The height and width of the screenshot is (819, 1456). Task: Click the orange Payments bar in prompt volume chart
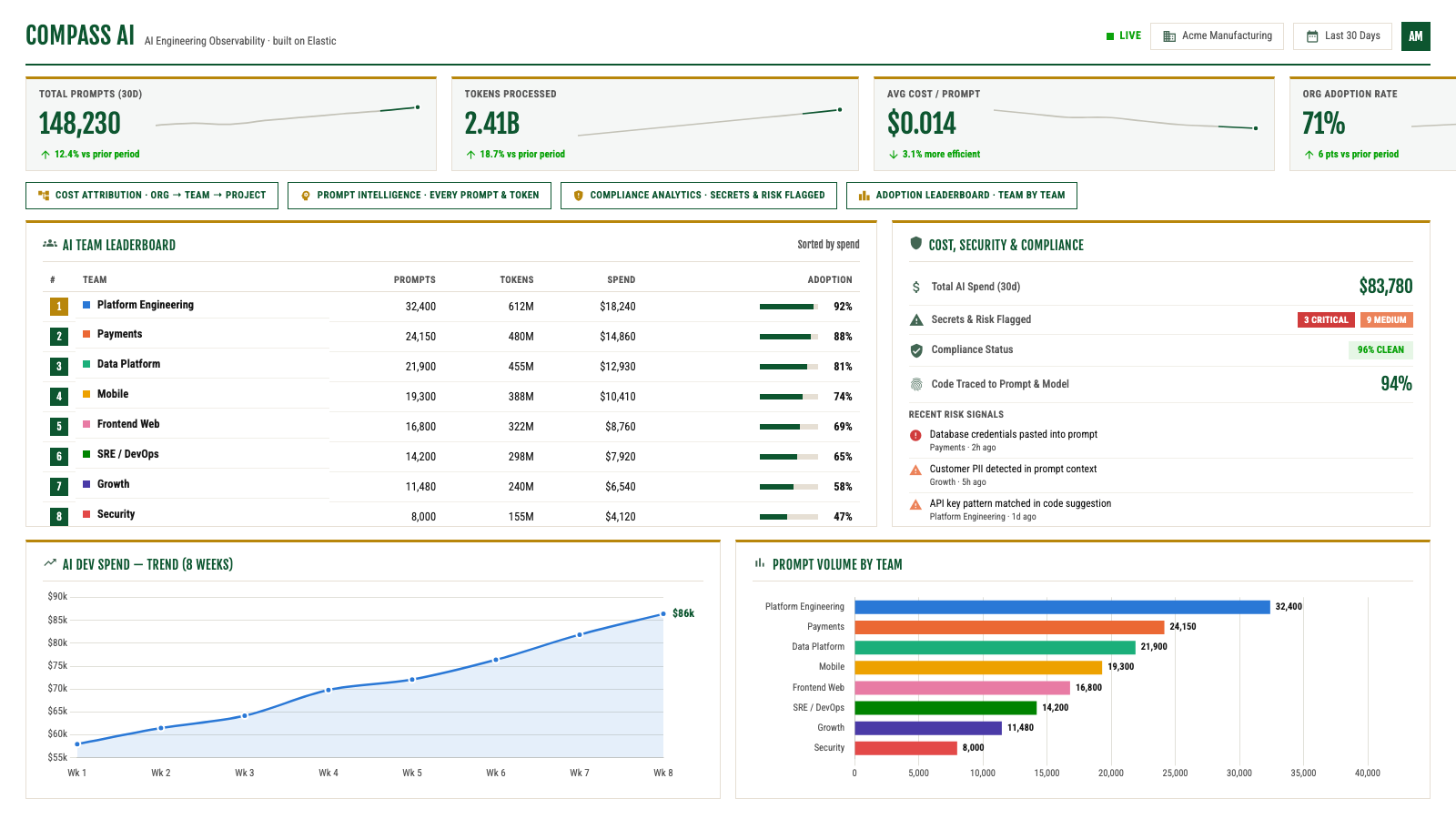point(1009,627)
